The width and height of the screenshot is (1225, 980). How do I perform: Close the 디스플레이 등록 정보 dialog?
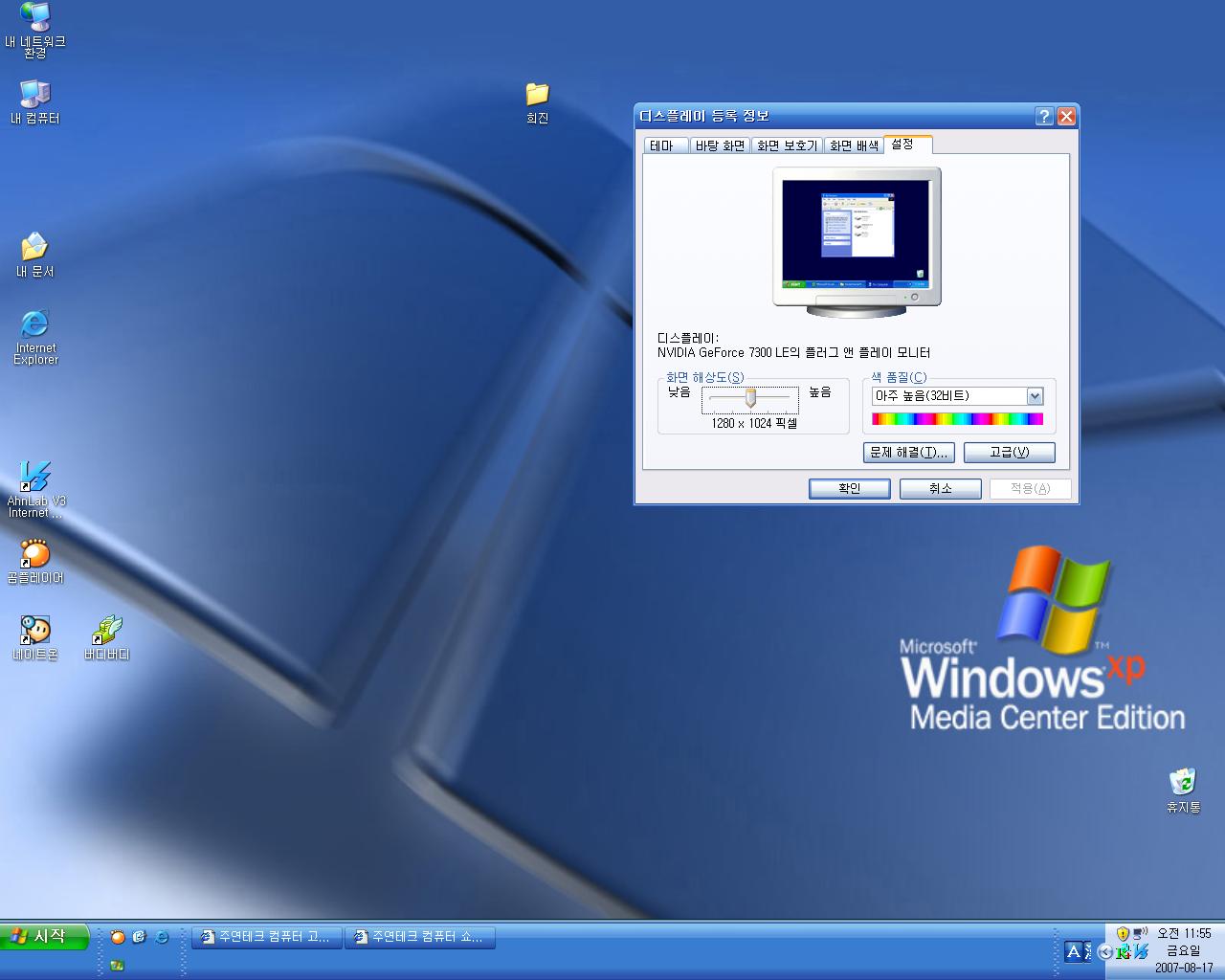click(x=1067, y=117)
